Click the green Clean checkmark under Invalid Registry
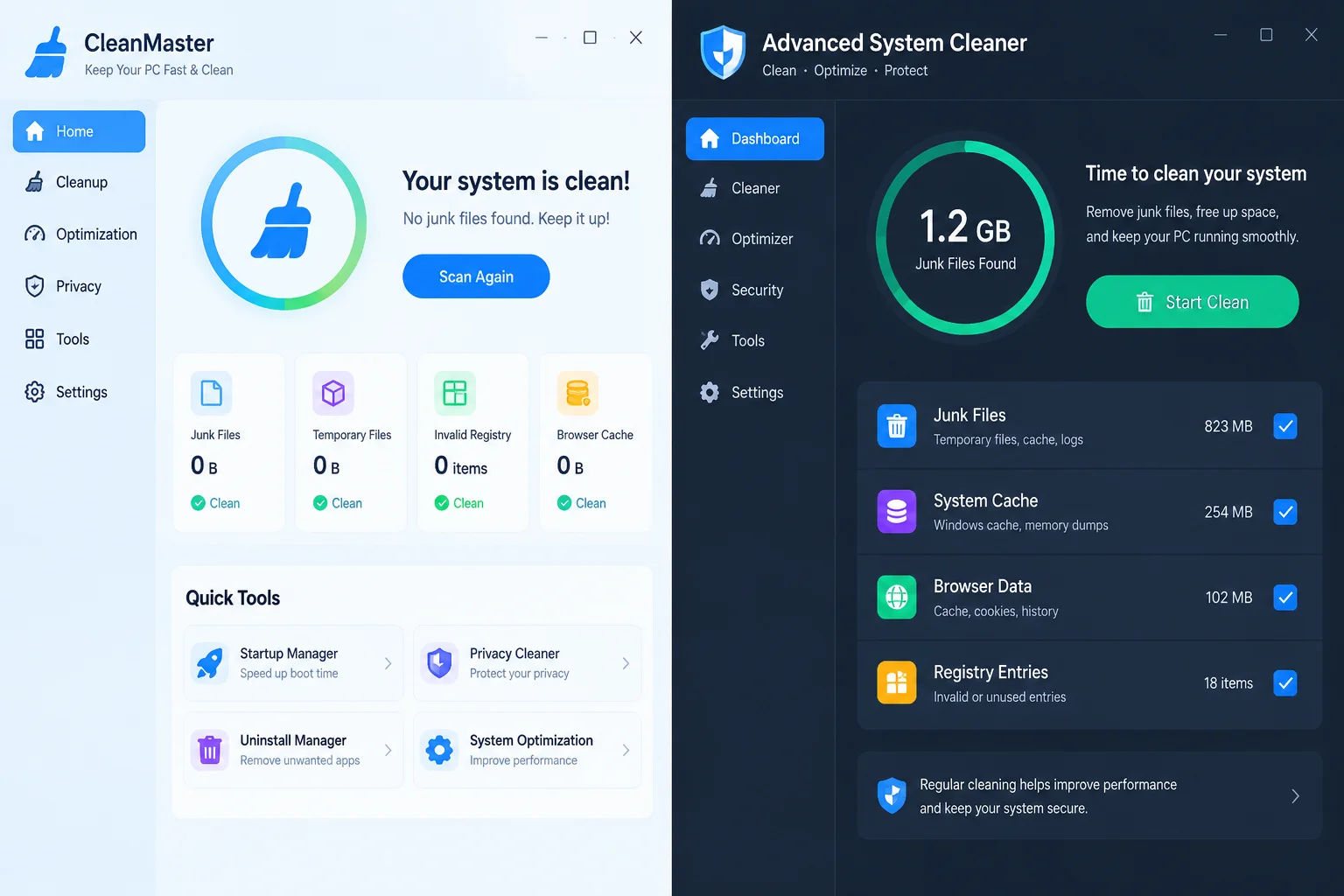 click(x=442, y=503)
